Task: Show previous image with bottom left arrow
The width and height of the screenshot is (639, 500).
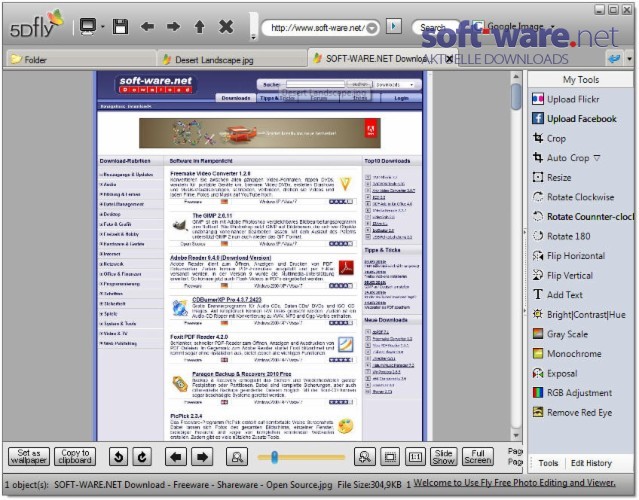Action: point(176,457)
